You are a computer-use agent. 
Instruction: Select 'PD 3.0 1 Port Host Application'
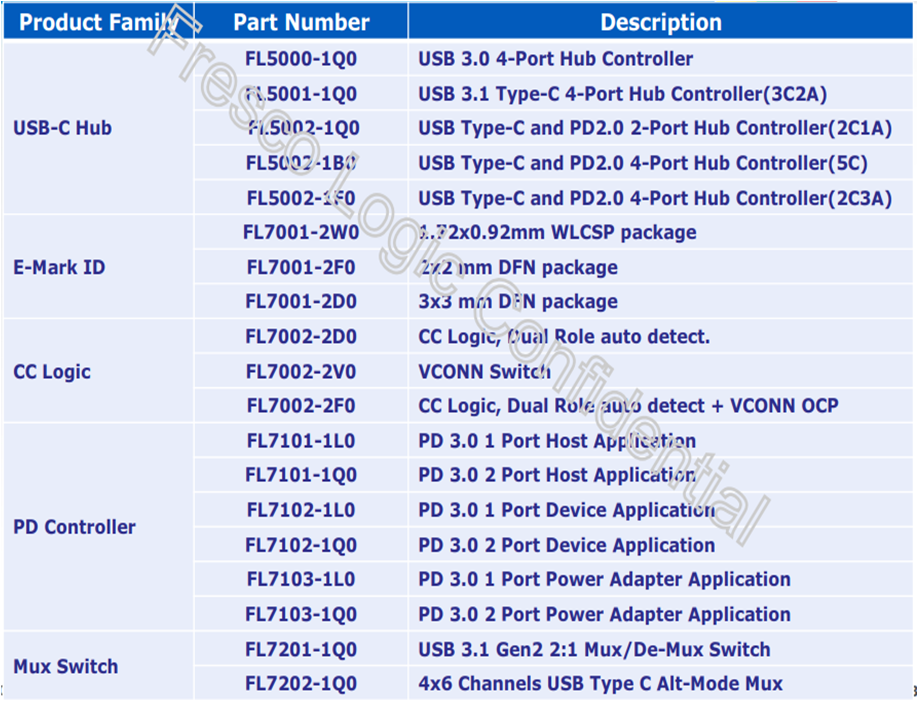tap(557, 441)
